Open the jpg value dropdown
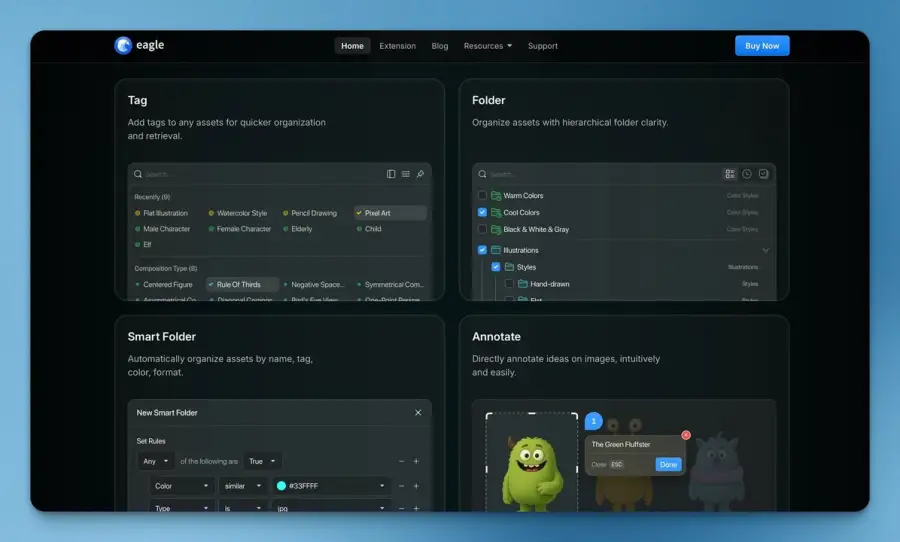The height and width of the screenshot is (542, 900). 331,507
